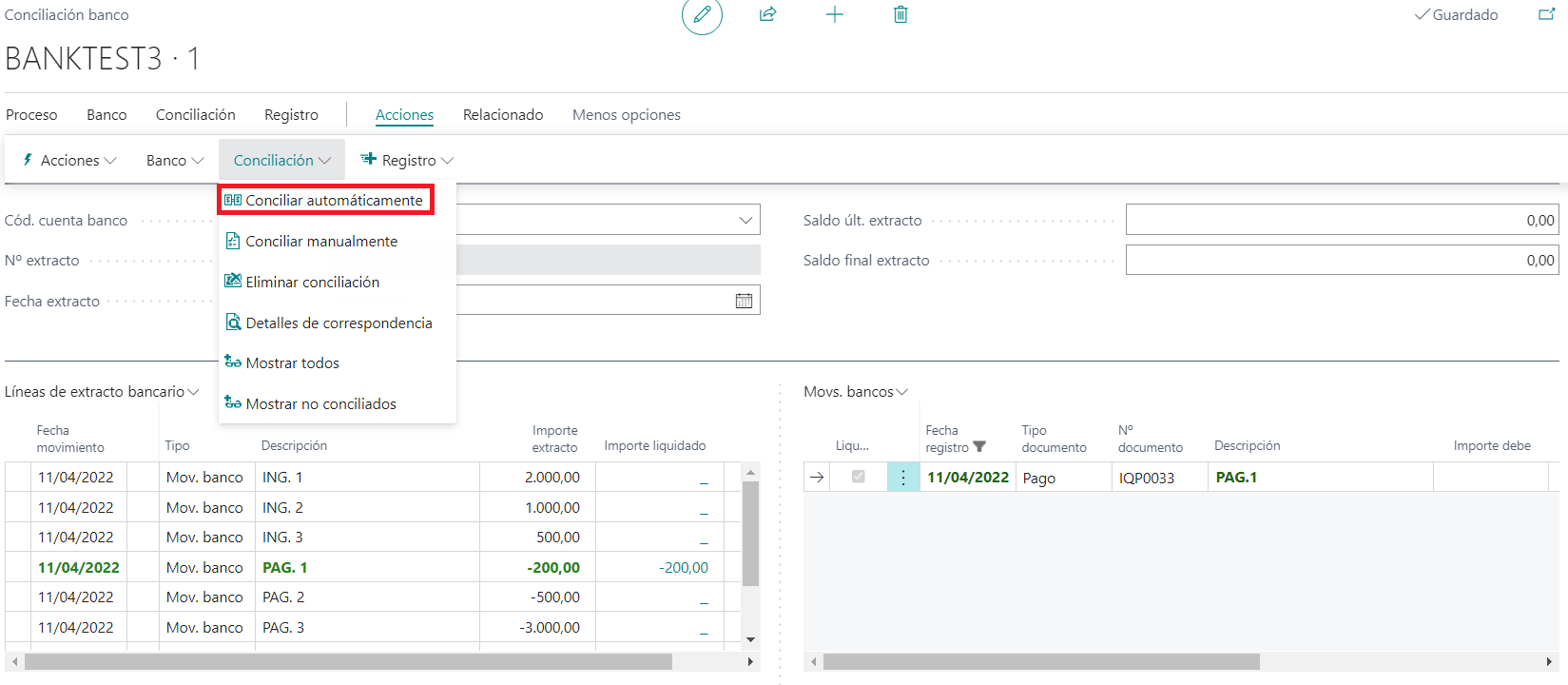Image resolution: width=1568 pixels, height=685 pixels.
Task: Click the plus icon to create new
Action: coord(834,15)
